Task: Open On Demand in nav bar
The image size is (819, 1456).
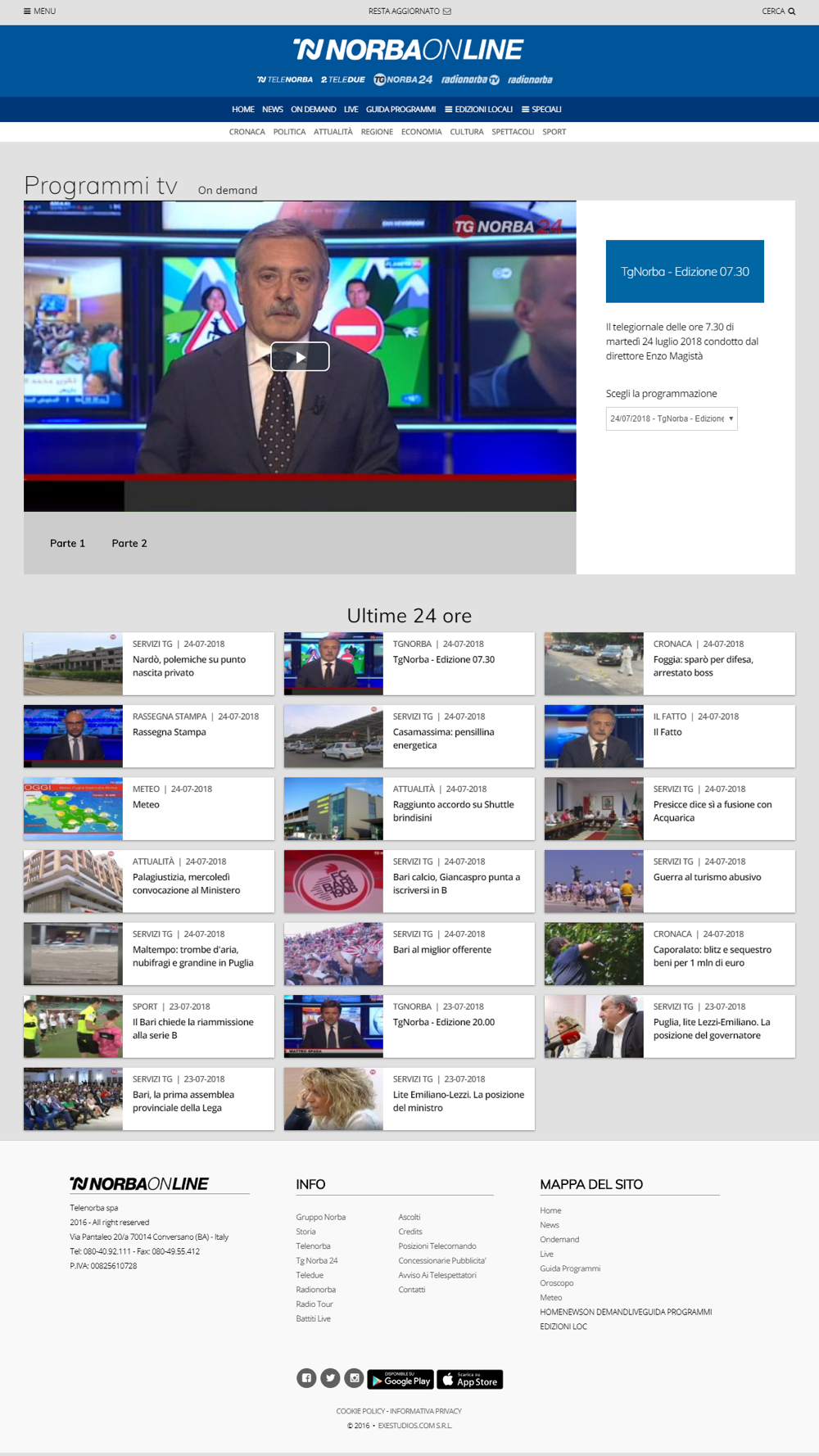Action: pos(314,109)
